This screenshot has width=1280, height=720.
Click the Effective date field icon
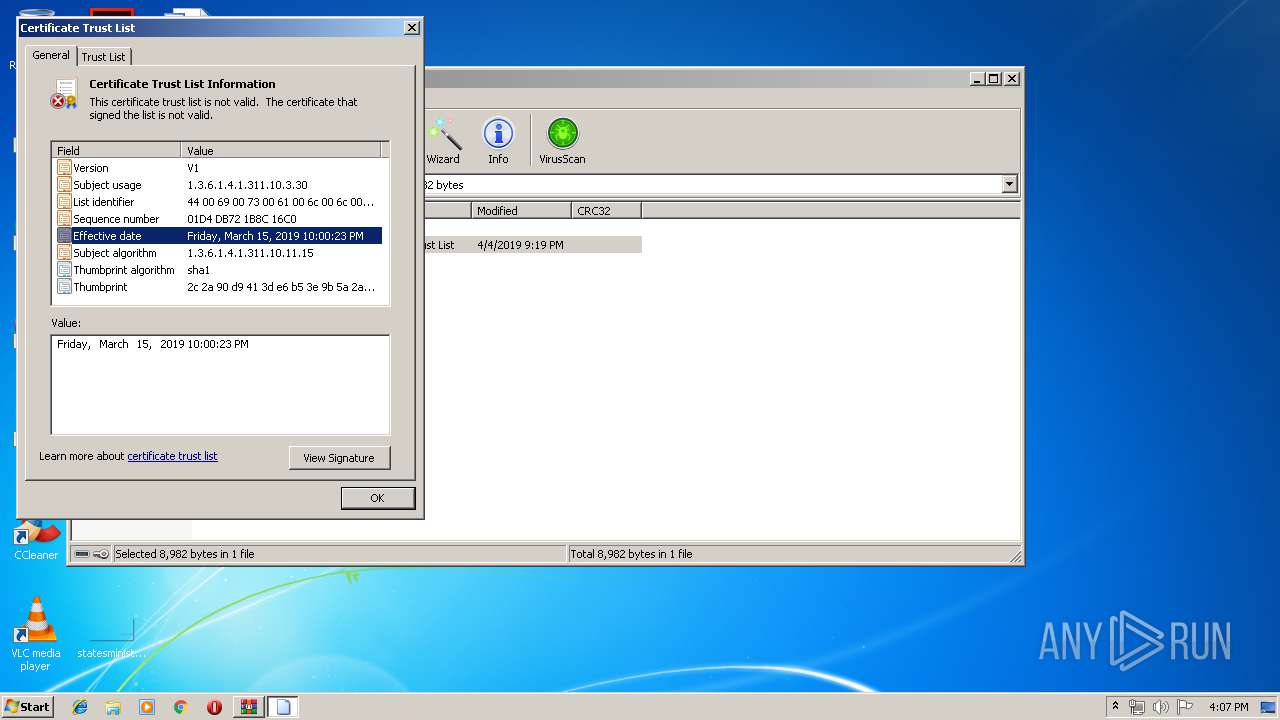[65, 236]
